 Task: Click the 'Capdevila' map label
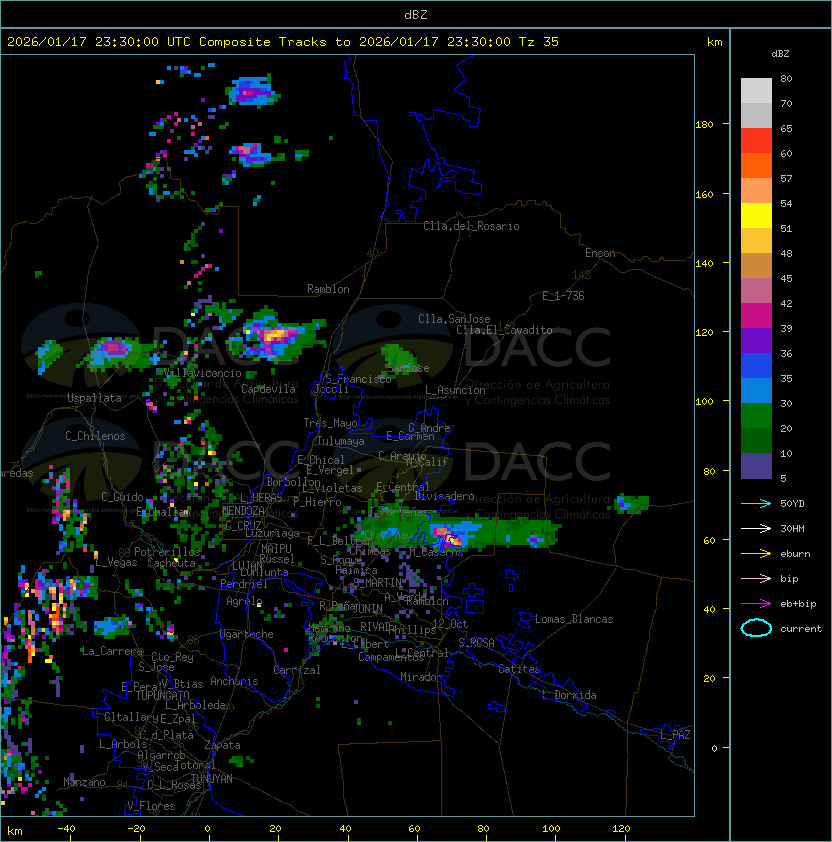tap(268, 389)
